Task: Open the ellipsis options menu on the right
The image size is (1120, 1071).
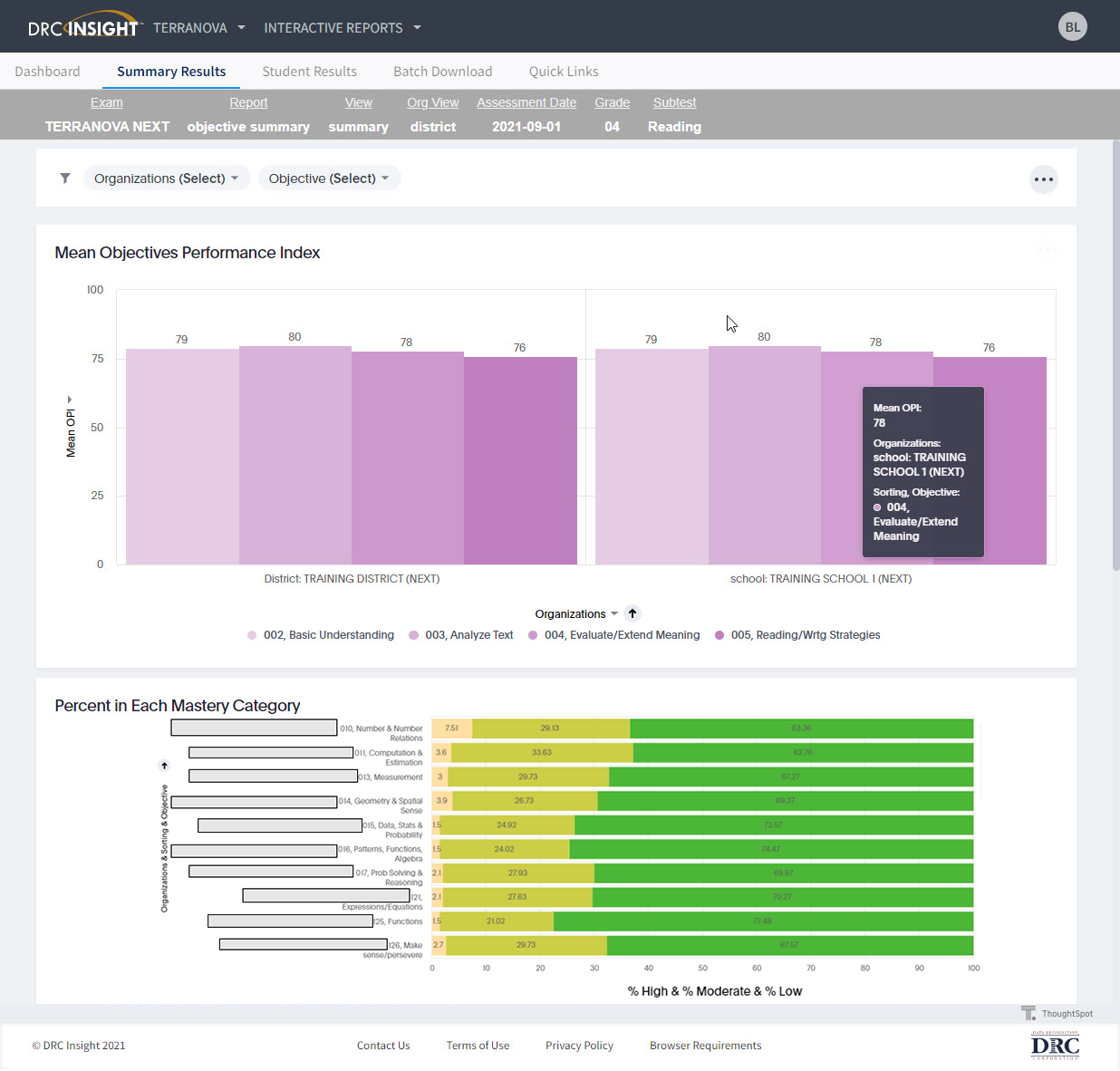Action: coord(1043,178)
